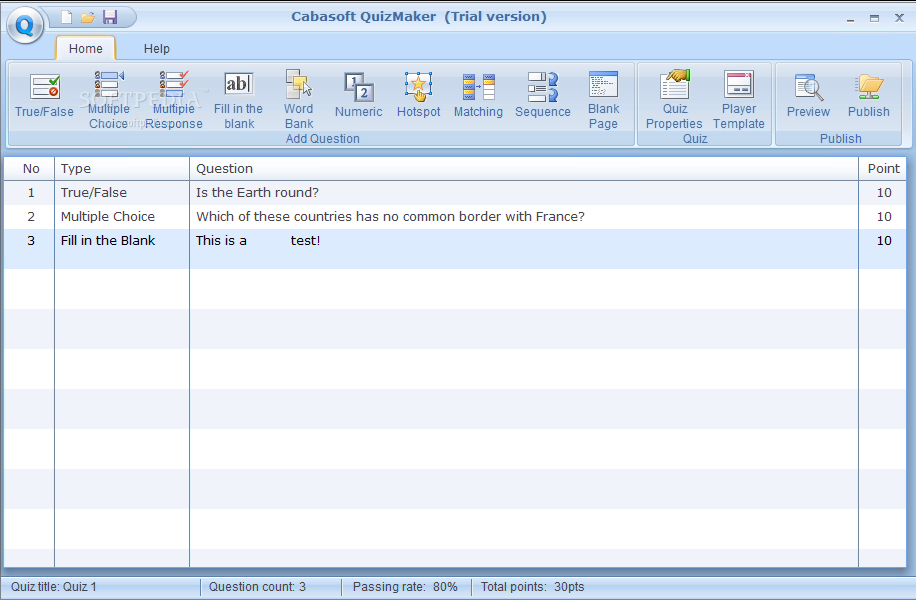The image size is (916, 600).
Task: Select the 'Is the Earth round?' question row
Action: coord(257,192)
